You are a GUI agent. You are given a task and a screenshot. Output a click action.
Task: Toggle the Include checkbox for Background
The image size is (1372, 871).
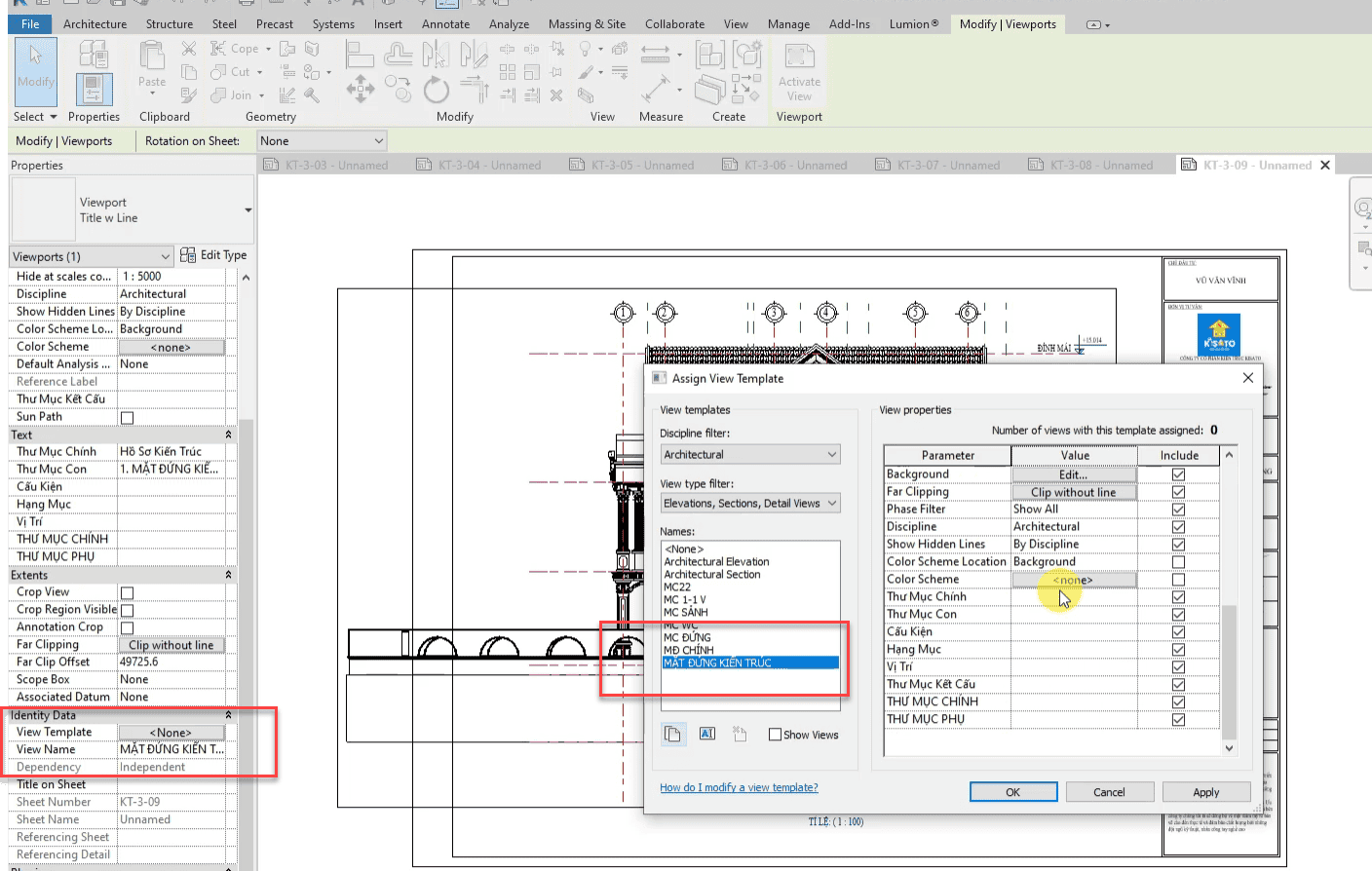(x=1178, y=474)
